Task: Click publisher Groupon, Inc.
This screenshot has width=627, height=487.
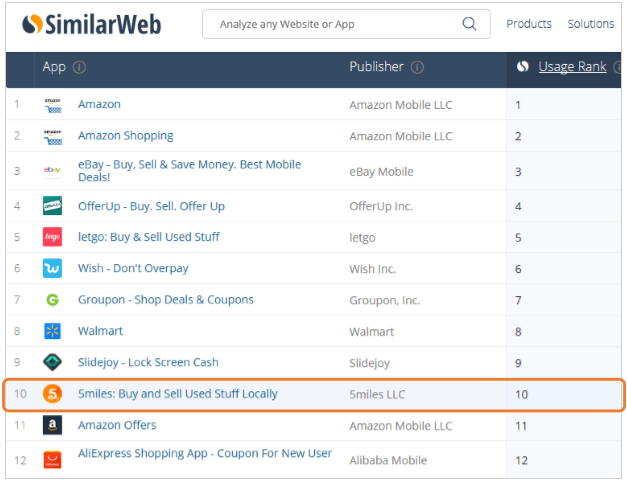Action: click(x=384, y=301)
